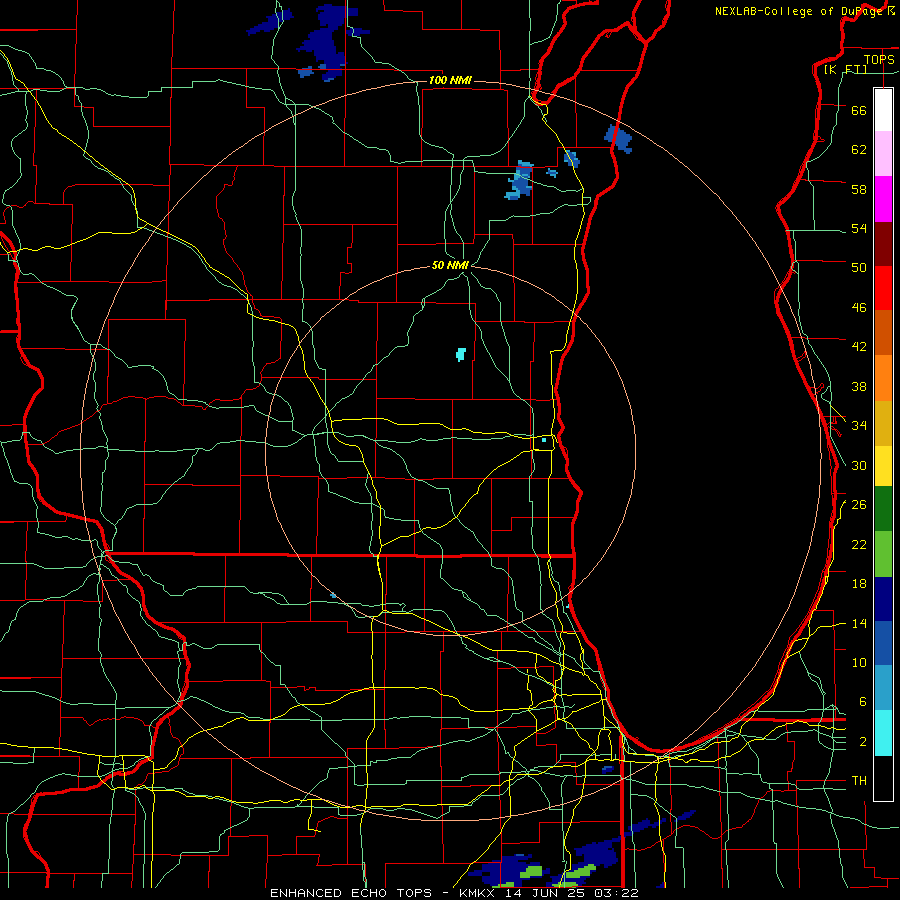Click the cyan swatch at legend bottom
This screenshot has height=900, width=900.
pos(883,733)
